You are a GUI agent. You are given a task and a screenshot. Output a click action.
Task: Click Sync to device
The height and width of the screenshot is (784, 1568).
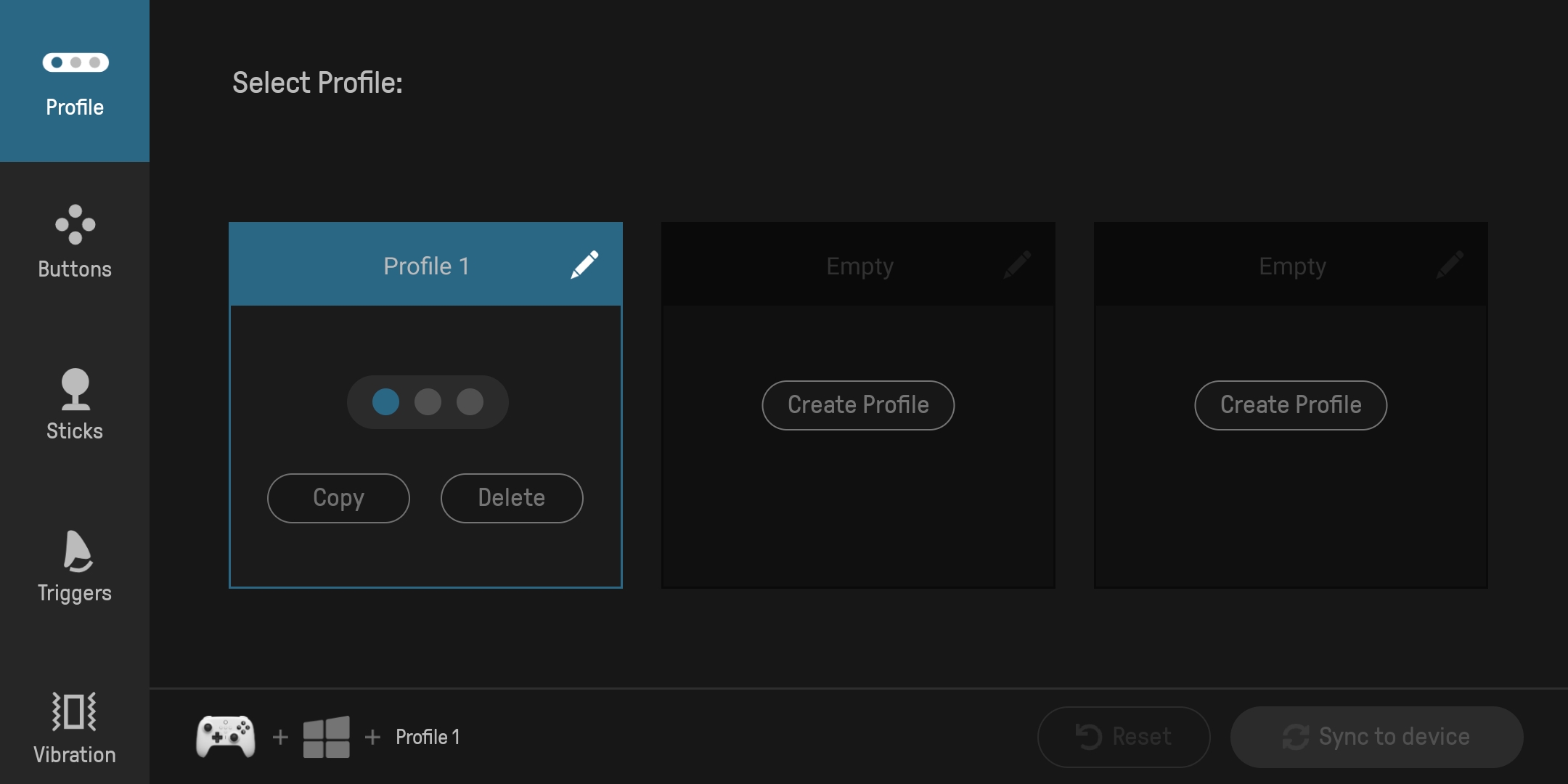[x=1376, y=737]
